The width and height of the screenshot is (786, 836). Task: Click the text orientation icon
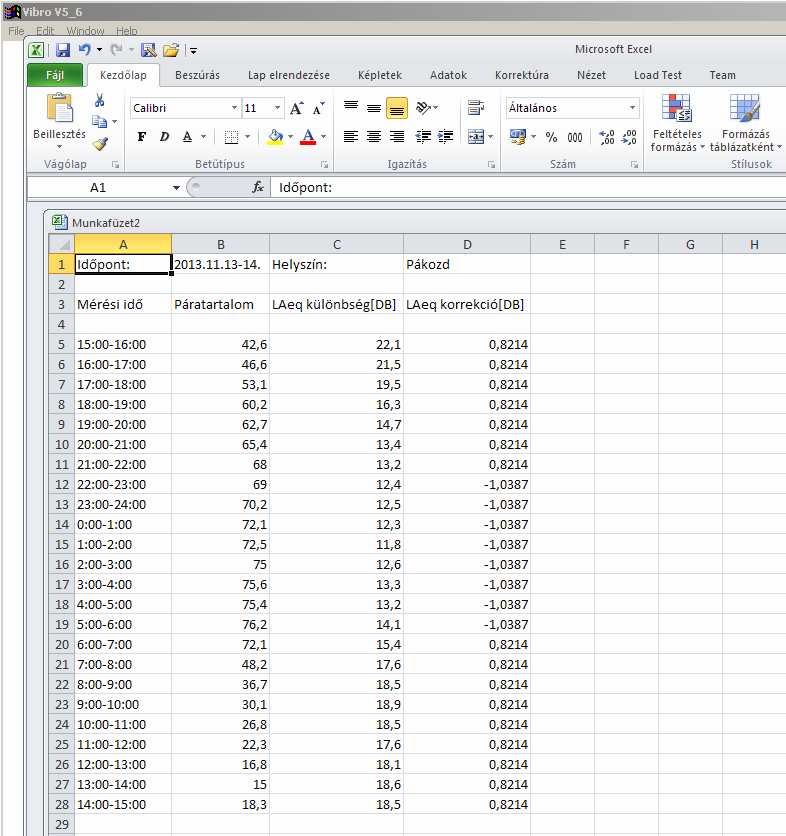pyautogui.click(x=423, y=108)
